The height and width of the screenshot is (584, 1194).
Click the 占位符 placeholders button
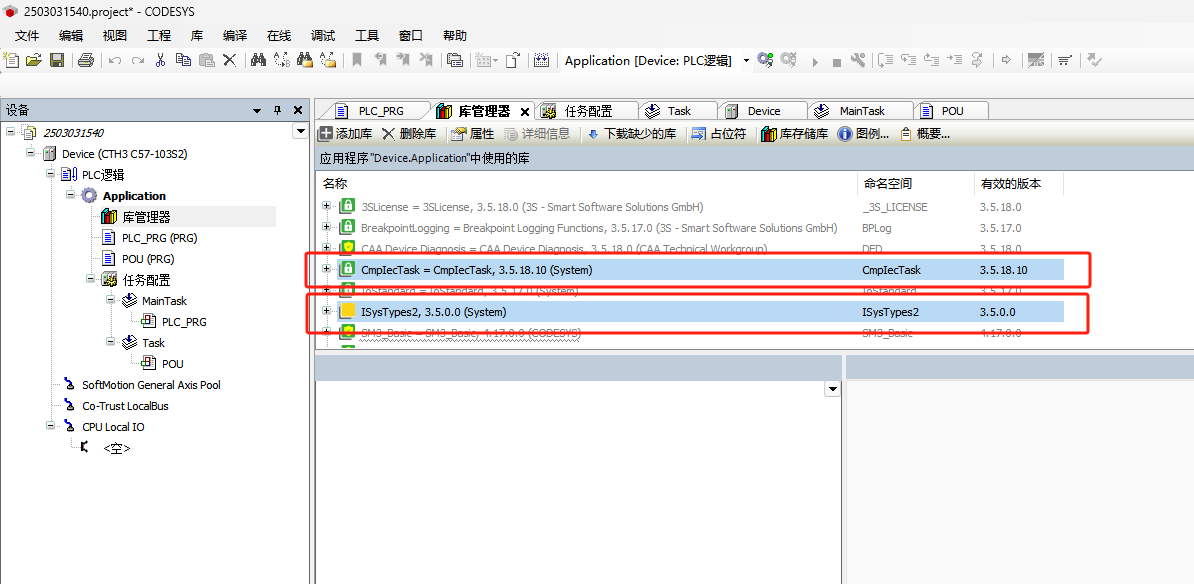[x=719, y=134]
